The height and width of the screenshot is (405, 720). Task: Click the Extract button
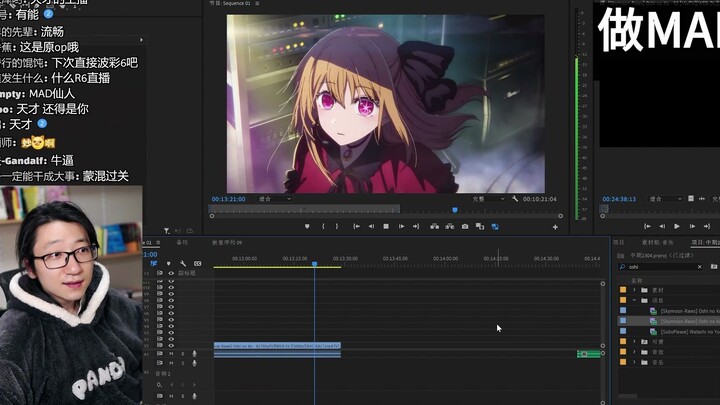point(450,226)
